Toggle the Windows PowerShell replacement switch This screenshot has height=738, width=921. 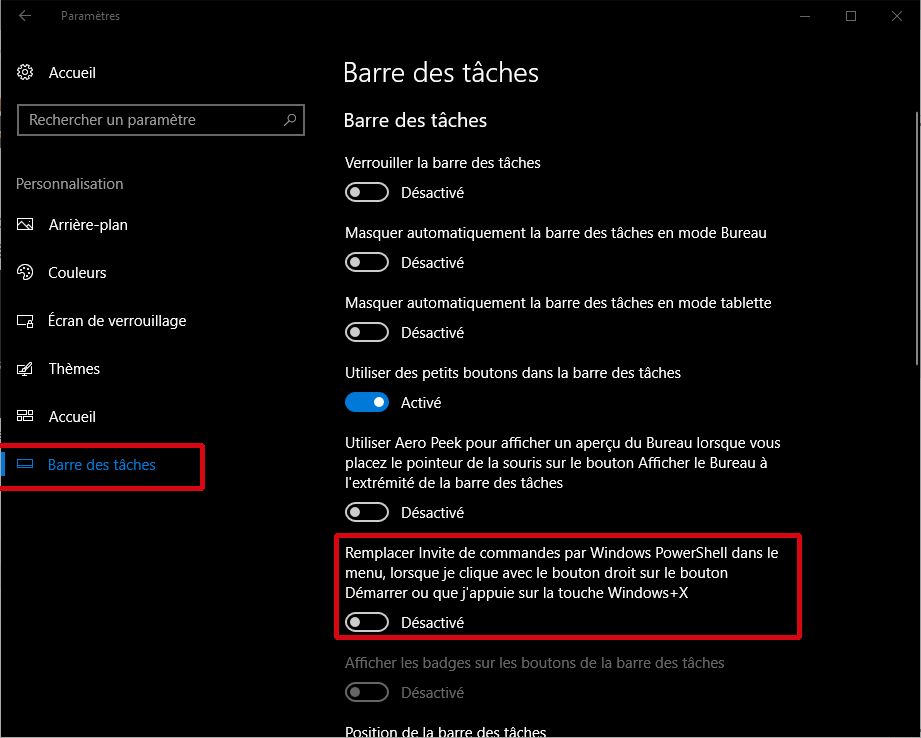tap(366, 622)
